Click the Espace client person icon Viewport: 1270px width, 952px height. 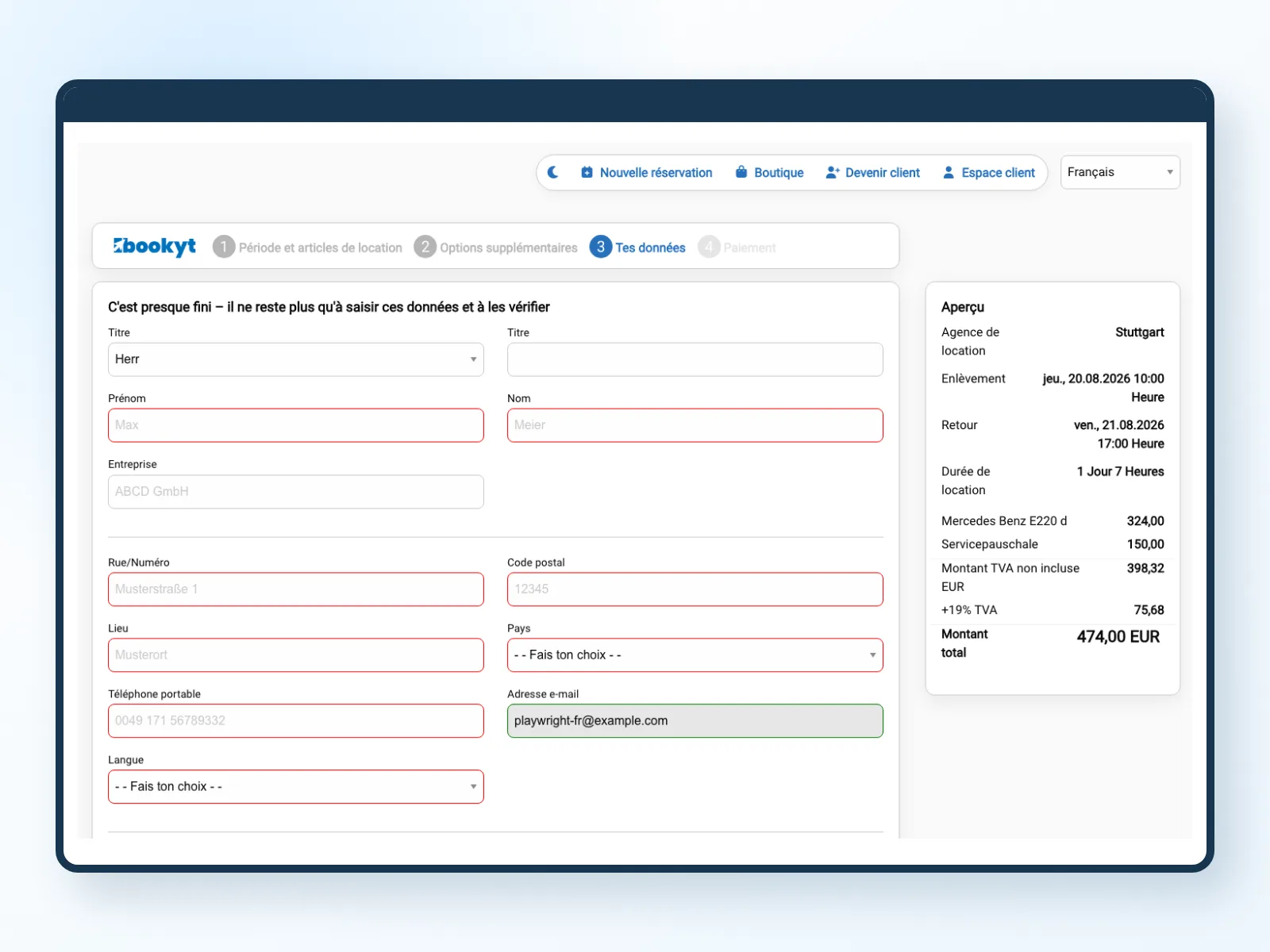click(x=949, y=172)
